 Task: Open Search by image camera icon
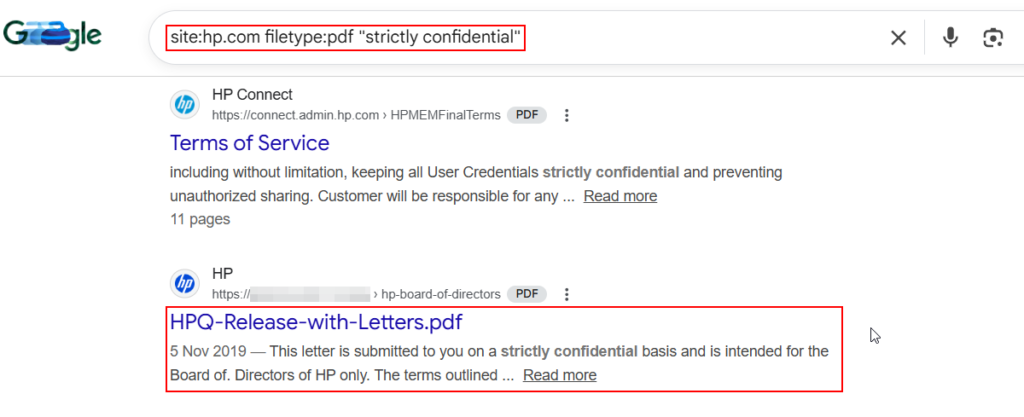[x=992, y=38]
